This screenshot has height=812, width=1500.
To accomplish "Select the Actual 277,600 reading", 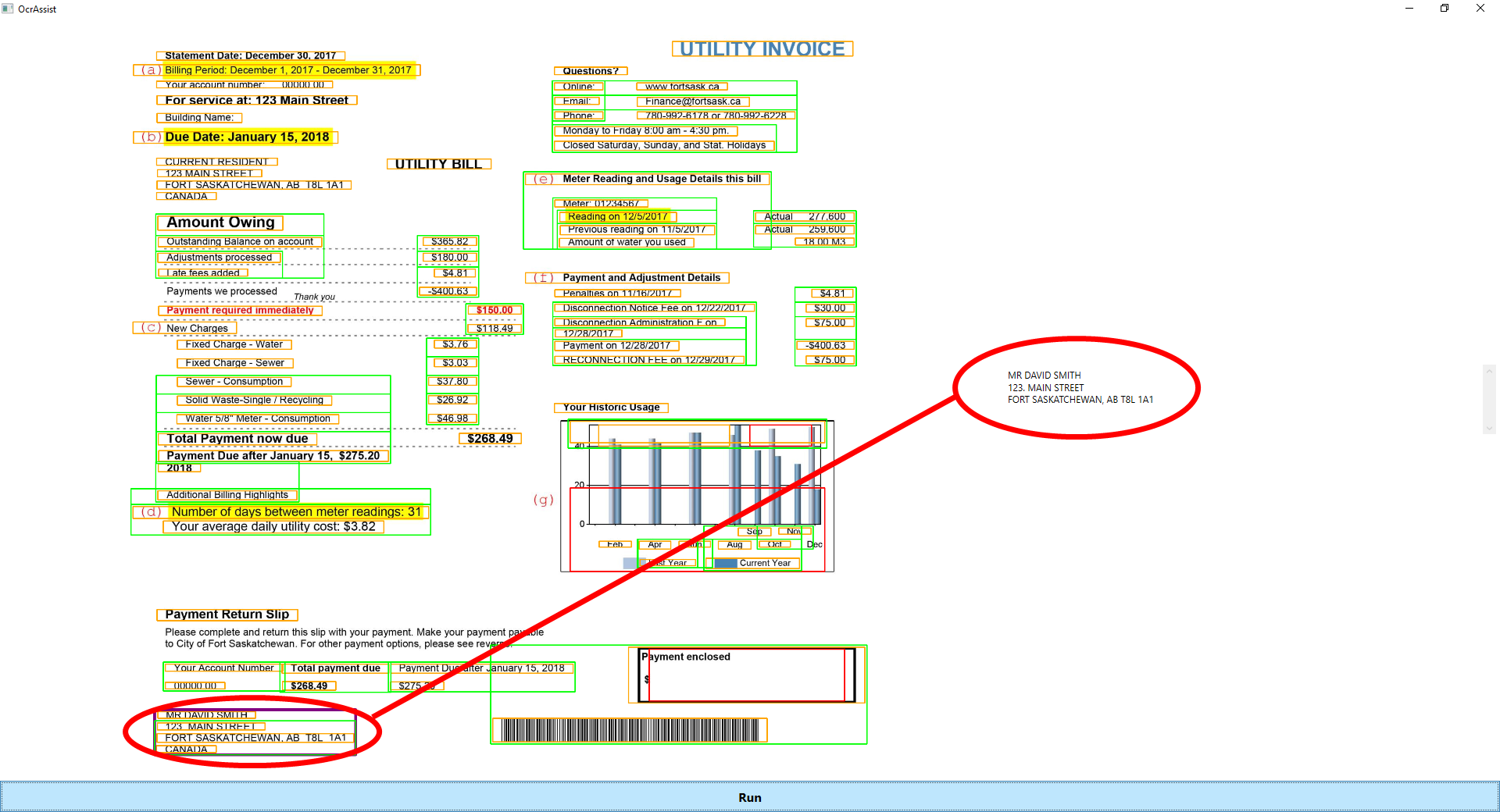I will coord(805,217).
